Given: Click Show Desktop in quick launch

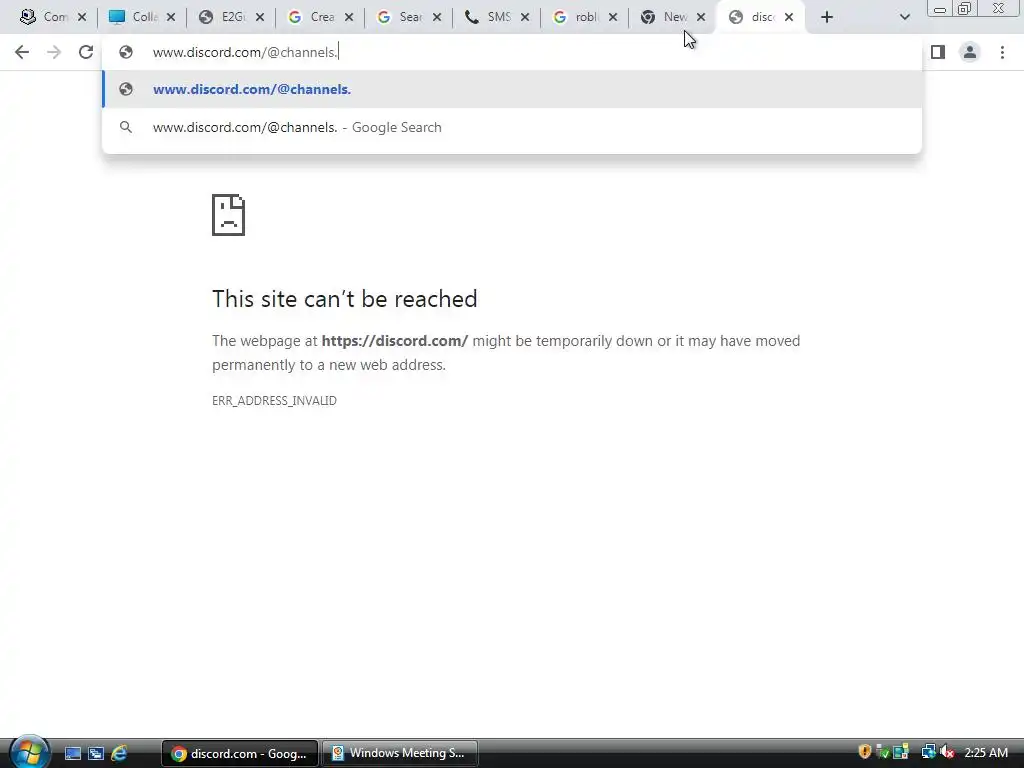Looking at the screenshot, I should click(73, 754).
